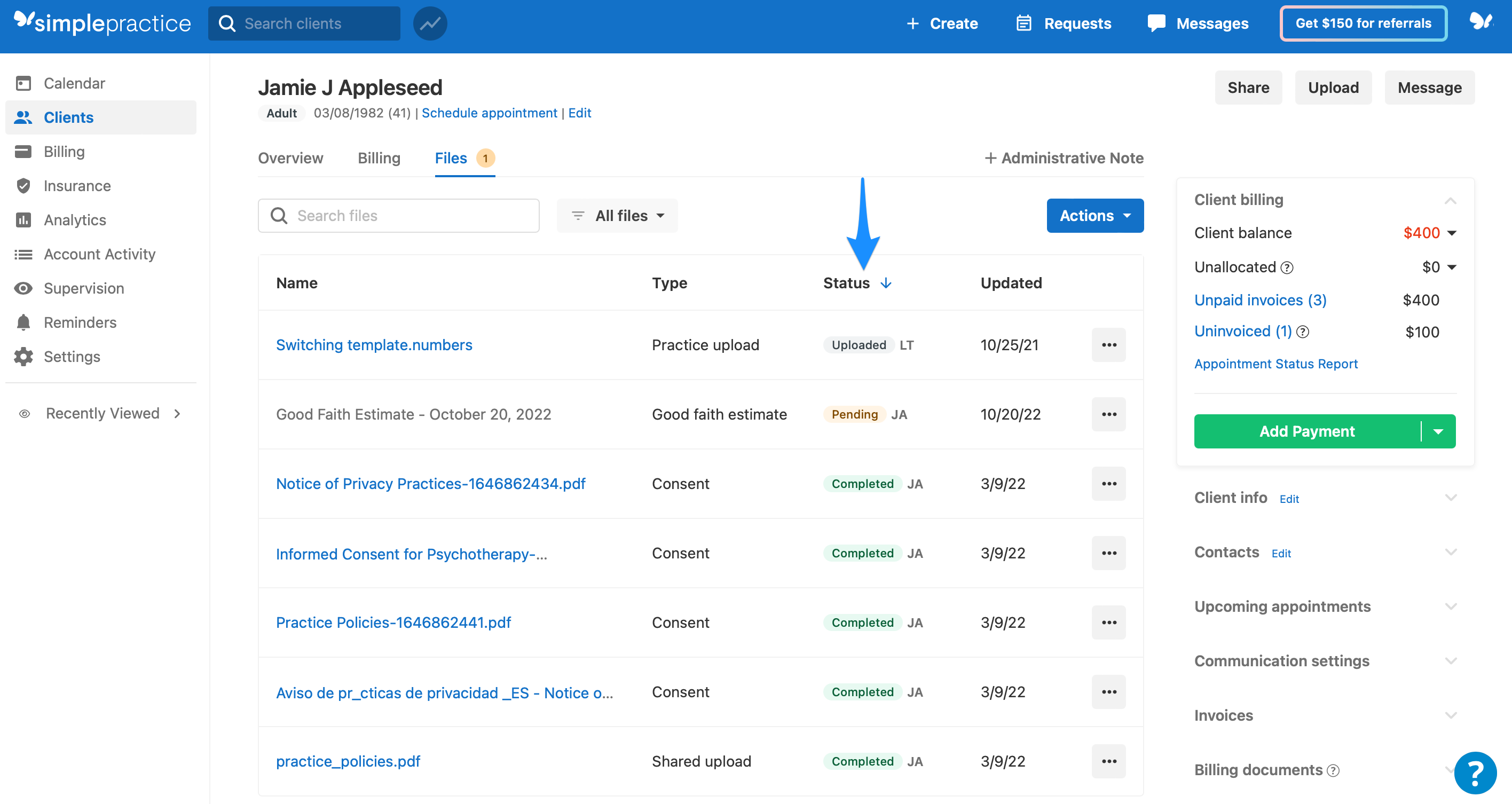Image resolution: width=1512 pixels, height=804 pixels.
Task: Open the Appointment Status Report link
Action: (x=1275, y=363)
